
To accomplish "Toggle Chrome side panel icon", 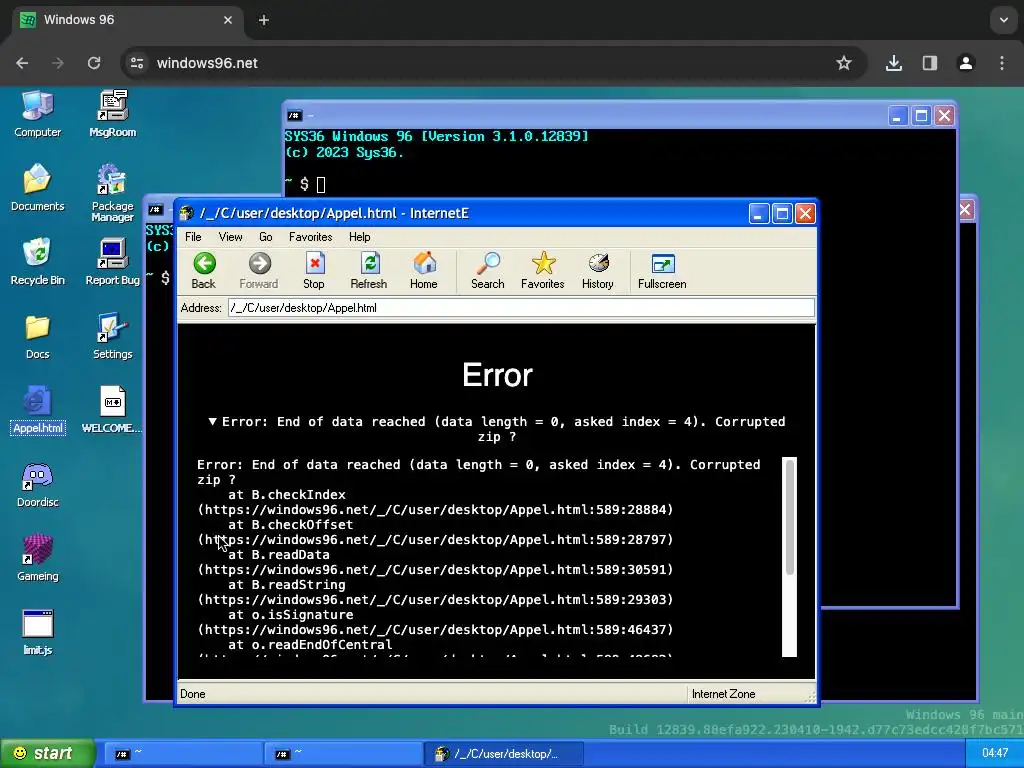I will (x=930, y=63).
